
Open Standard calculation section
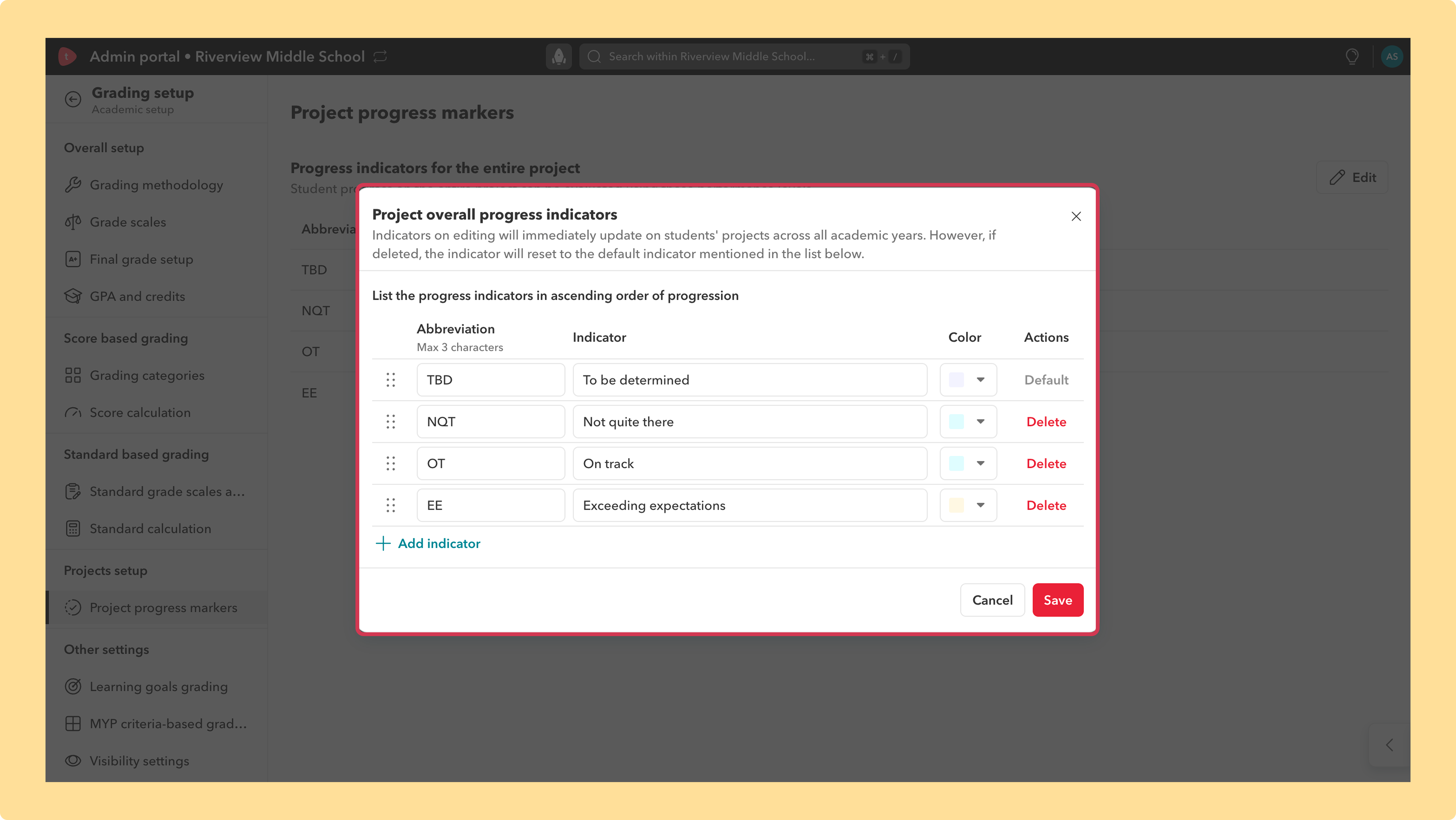(157, 528)
